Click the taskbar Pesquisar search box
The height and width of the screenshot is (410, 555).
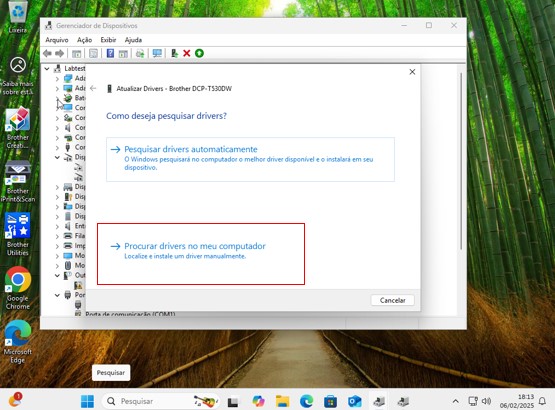[x=161, y=401]
